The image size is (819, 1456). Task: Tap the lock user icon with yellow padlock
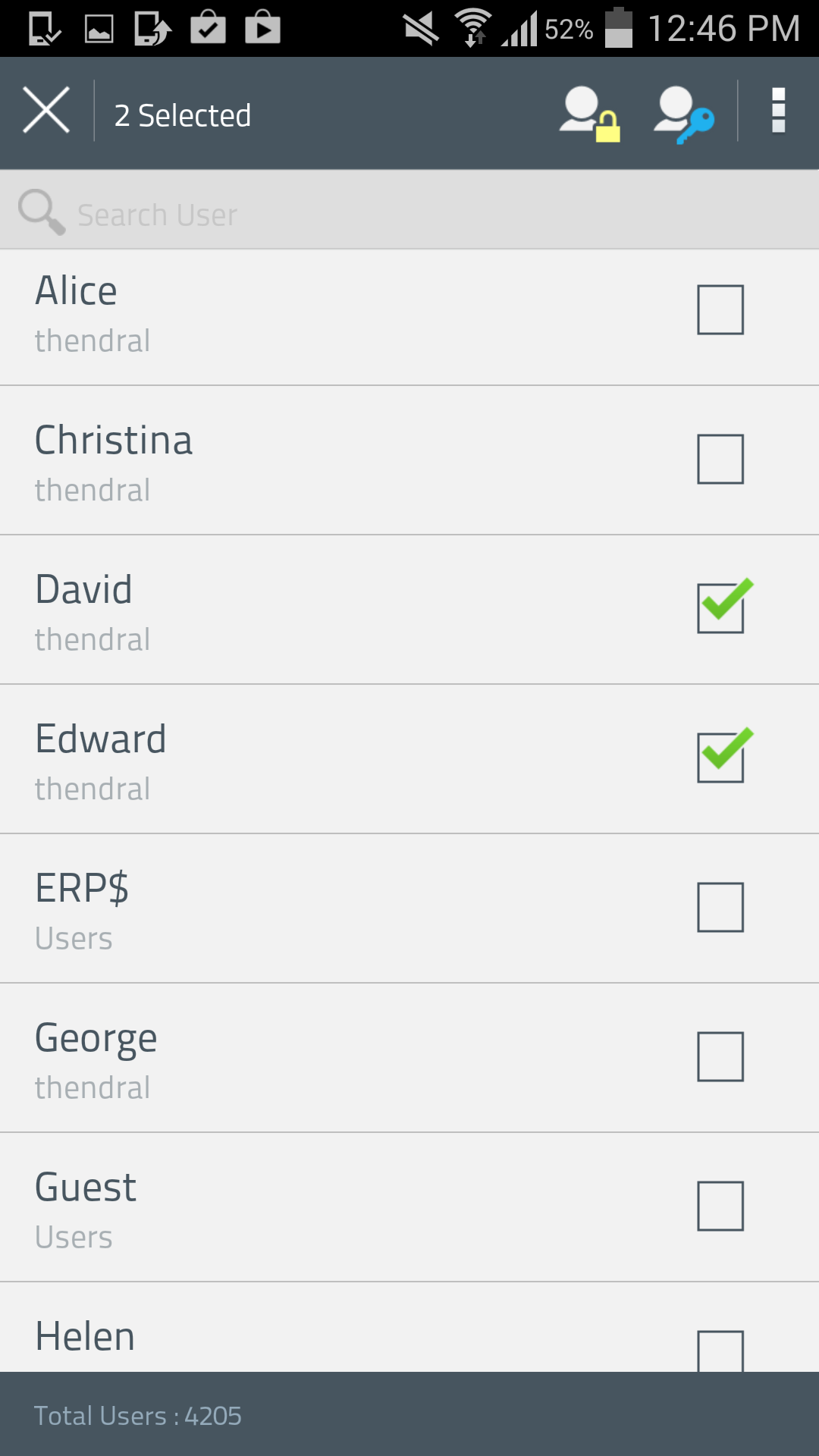pos(590,114)
